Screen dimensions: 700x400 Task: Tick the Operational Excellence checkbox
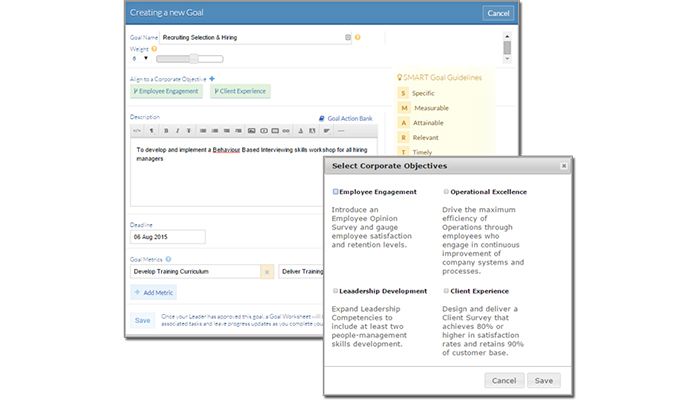446,191
